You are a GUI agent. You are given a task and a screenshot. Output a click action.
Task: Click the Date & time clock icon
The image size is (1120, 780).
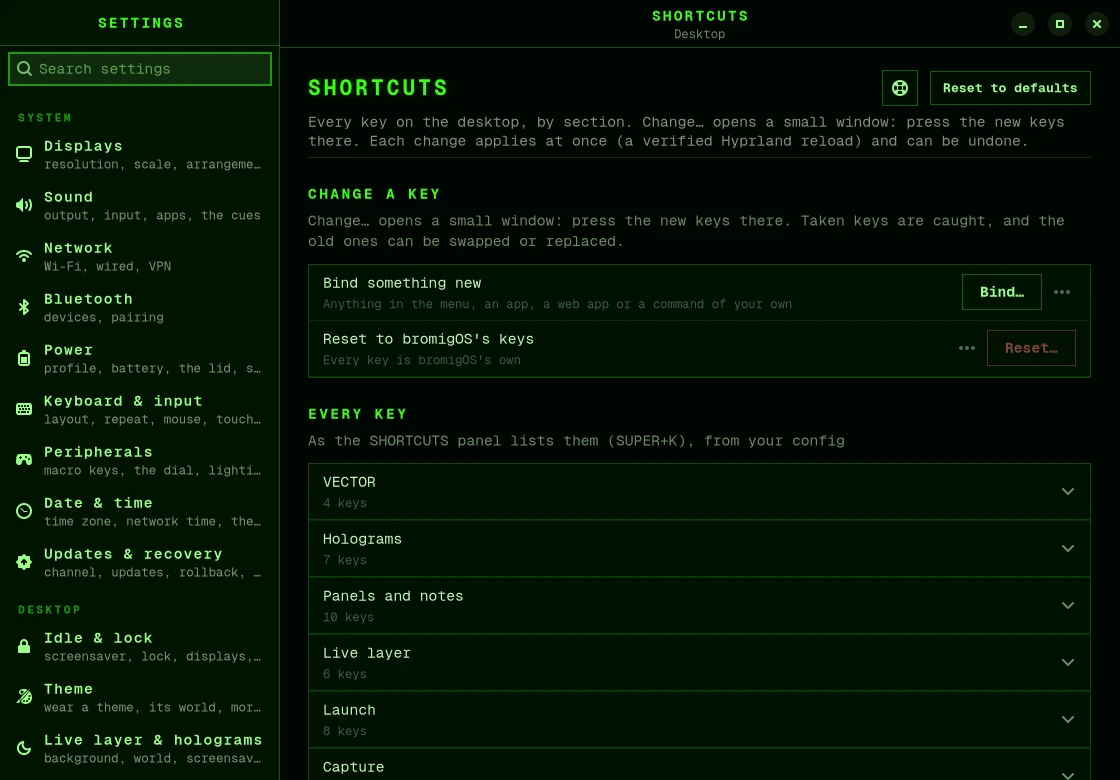(24, 511)
